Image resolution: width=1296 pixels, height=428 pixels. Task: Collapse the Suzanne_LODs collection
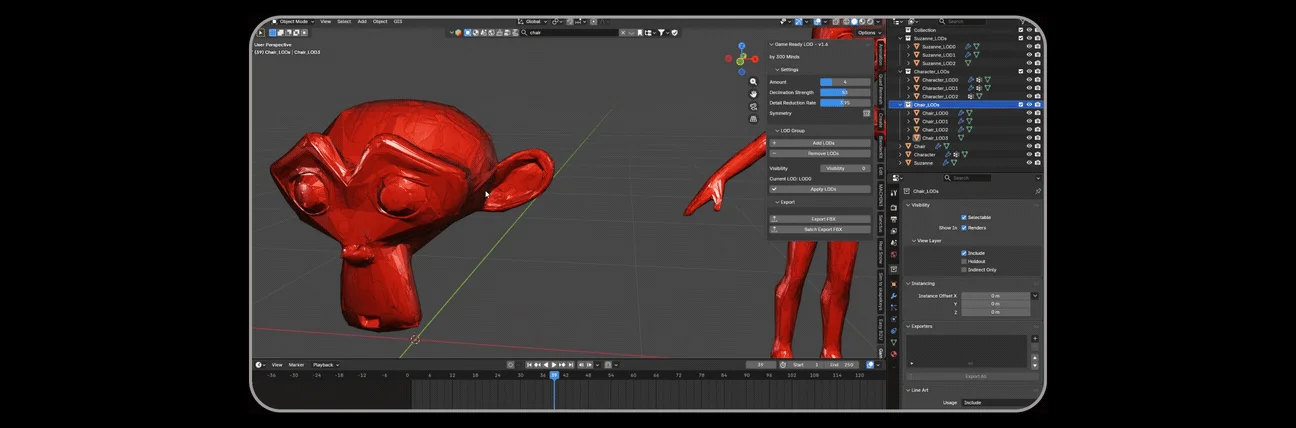click(x=902, y=38)
